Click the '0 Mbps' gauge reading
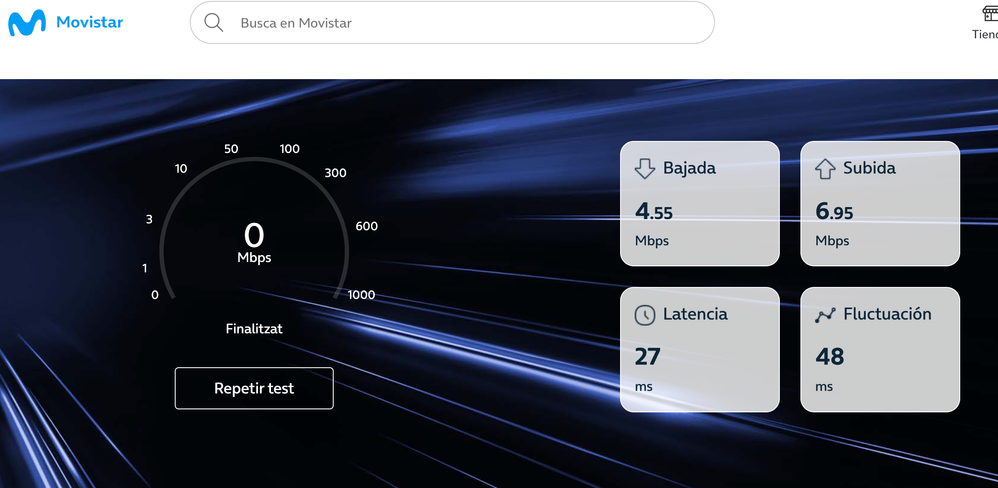This screenshot has width=998, height=488. point(254,244)
